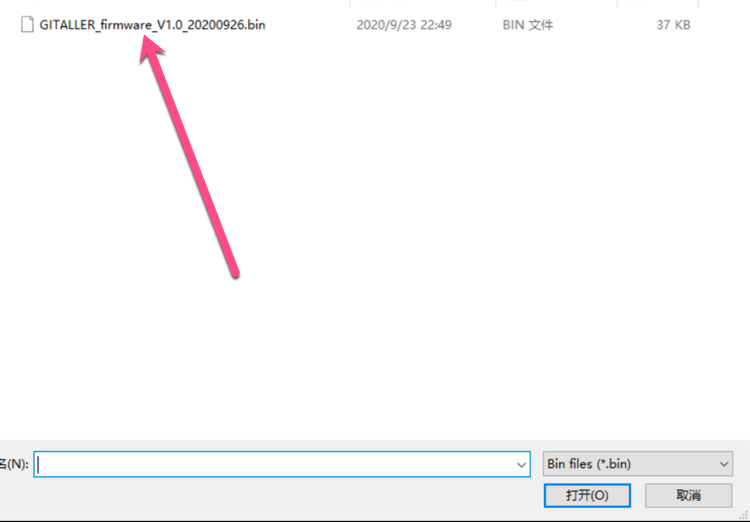Click the 37 KB file size cell
Viewport: 750px width, 522px height.
point(672,25)
